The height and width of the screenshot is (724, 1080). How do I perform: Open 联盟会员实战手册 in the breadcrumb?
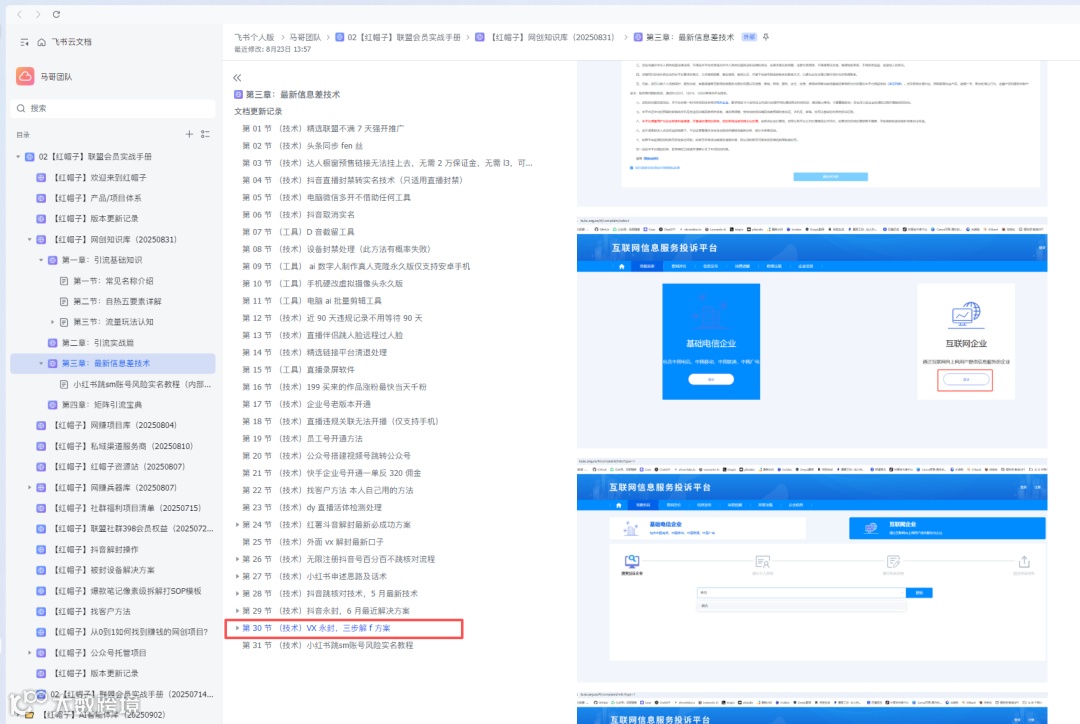[398, 37]
